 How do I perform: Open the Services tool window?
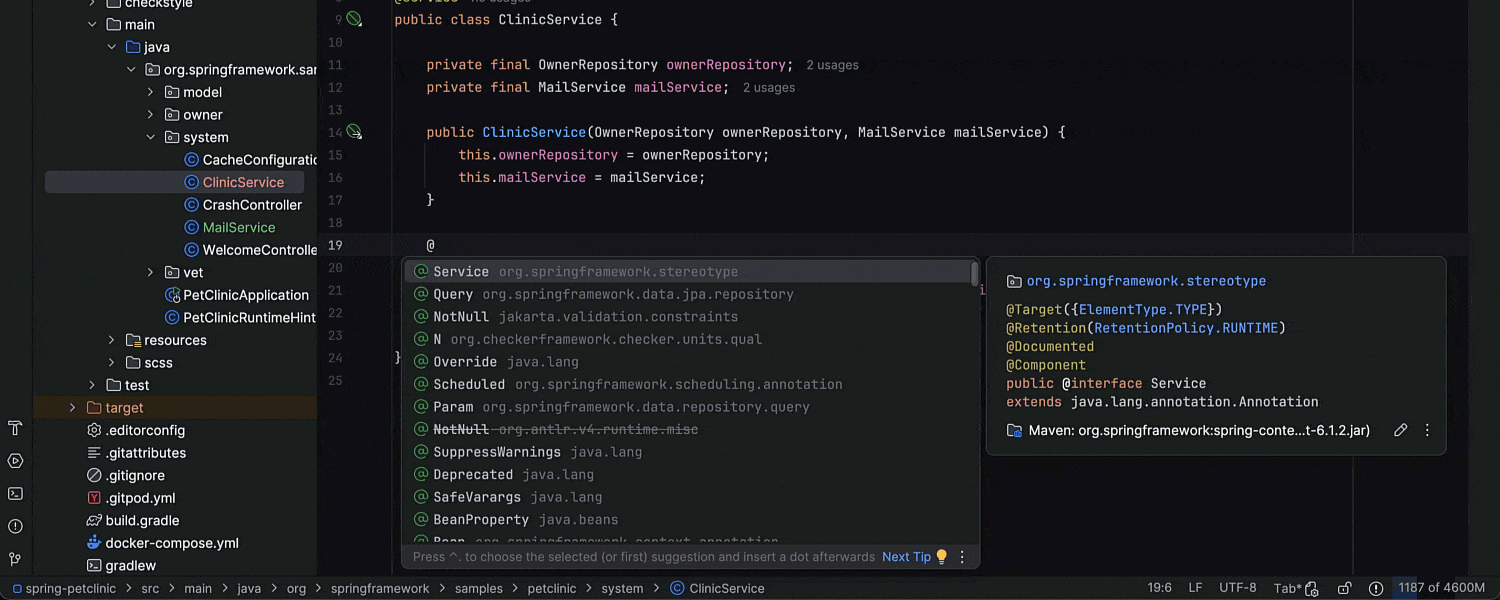(x=15, y=461)
